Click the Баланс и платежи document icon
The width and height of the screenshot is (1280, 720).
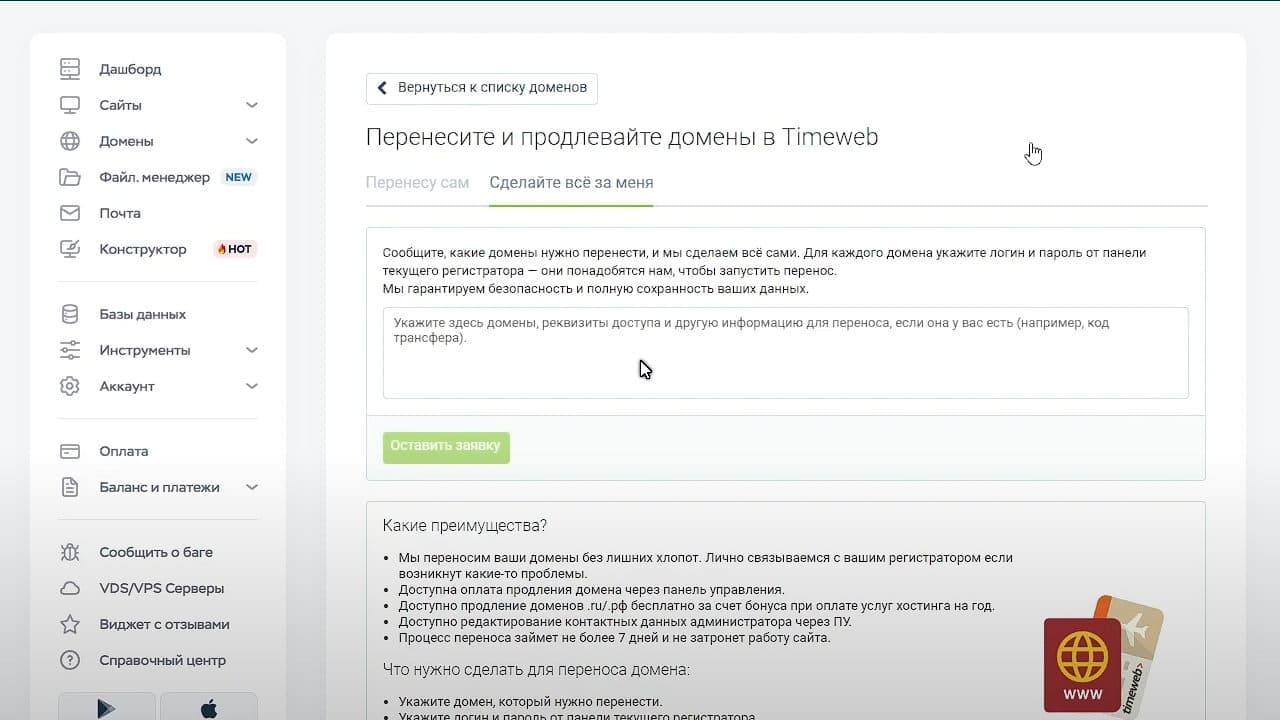pos(70,487)
